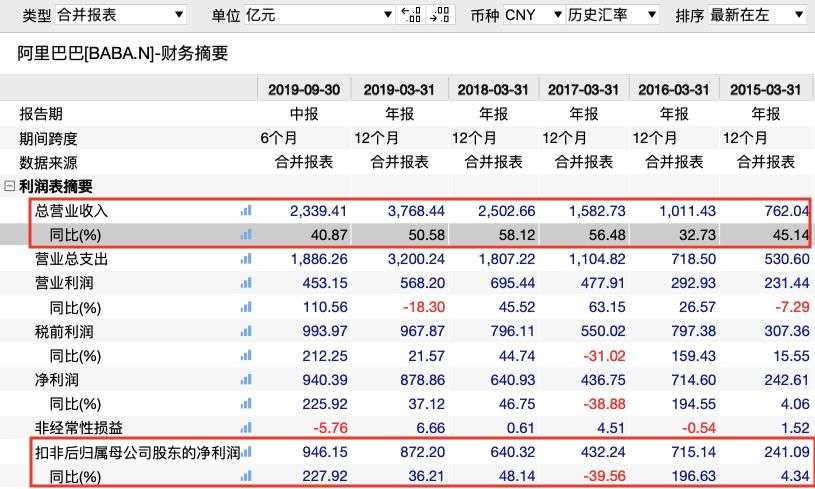Viewport: 815px width, 489px height.
Task: Open the 历史汇率 dropdown
Action: [612, 15]
